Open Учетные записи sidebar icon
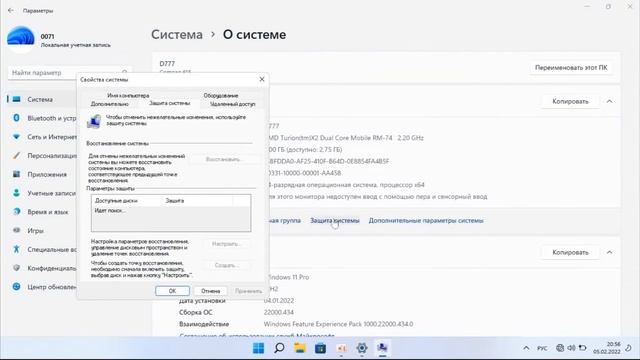640x360 pixels. pyautogui.click(x=16, y=193)
